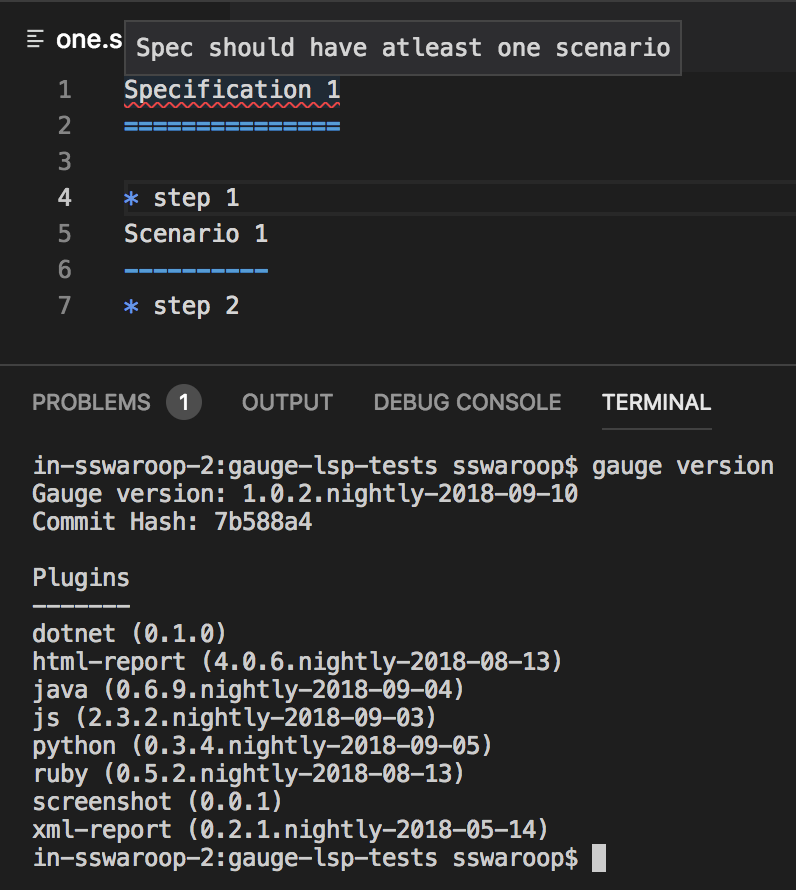Click the blue asterisk before step 2

tap(131, 305)
